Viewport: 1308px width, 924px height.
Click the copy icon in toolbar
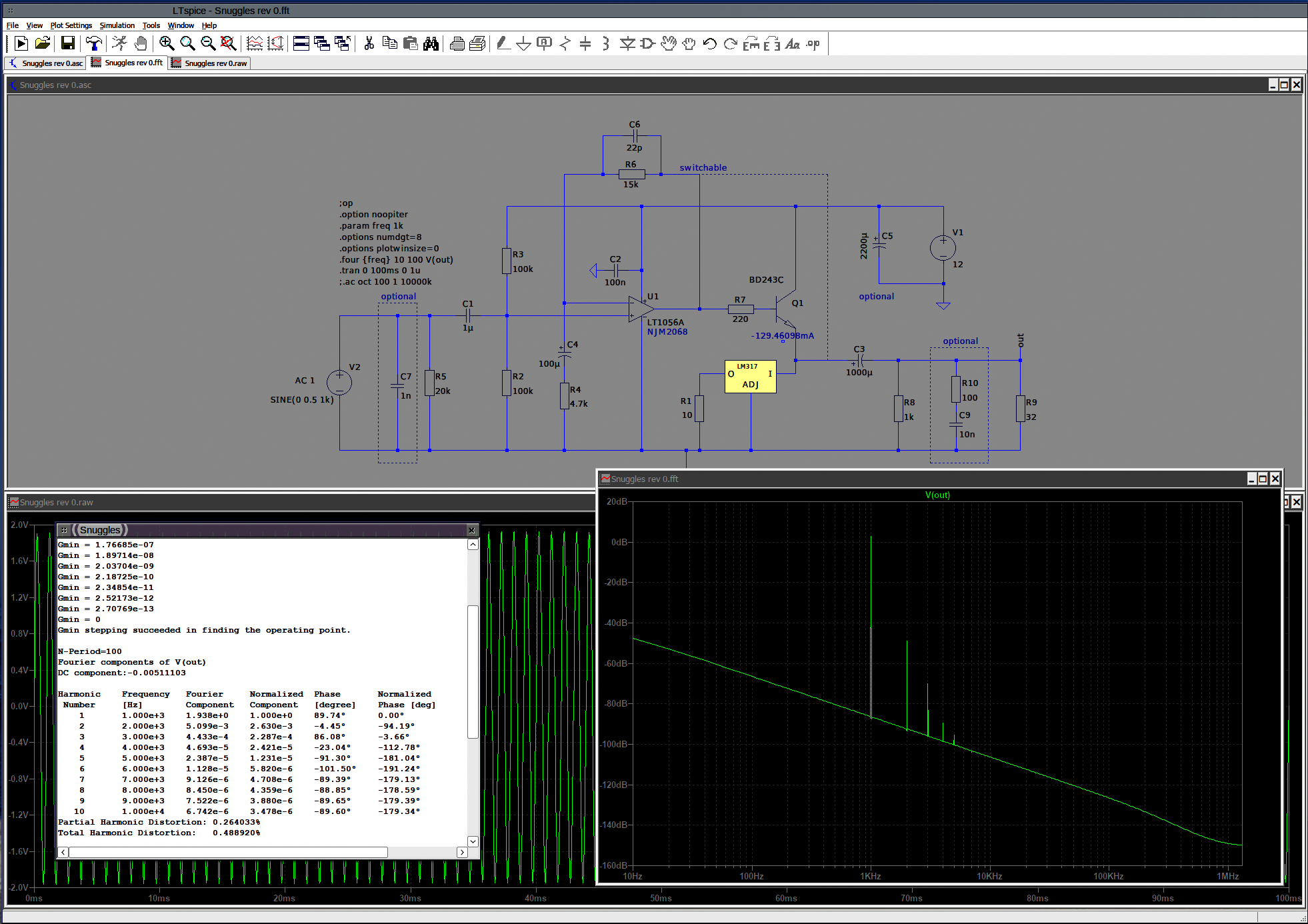coord(390,44)
